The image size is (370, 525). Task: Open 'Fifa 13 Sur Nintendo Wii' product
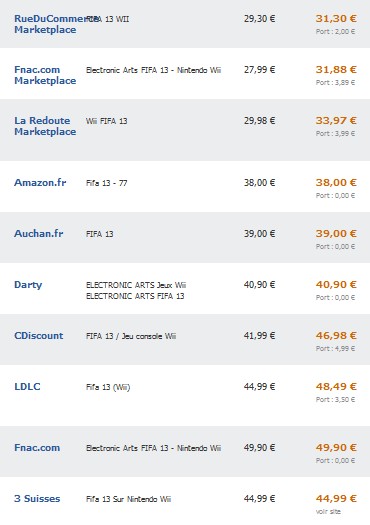129,499
